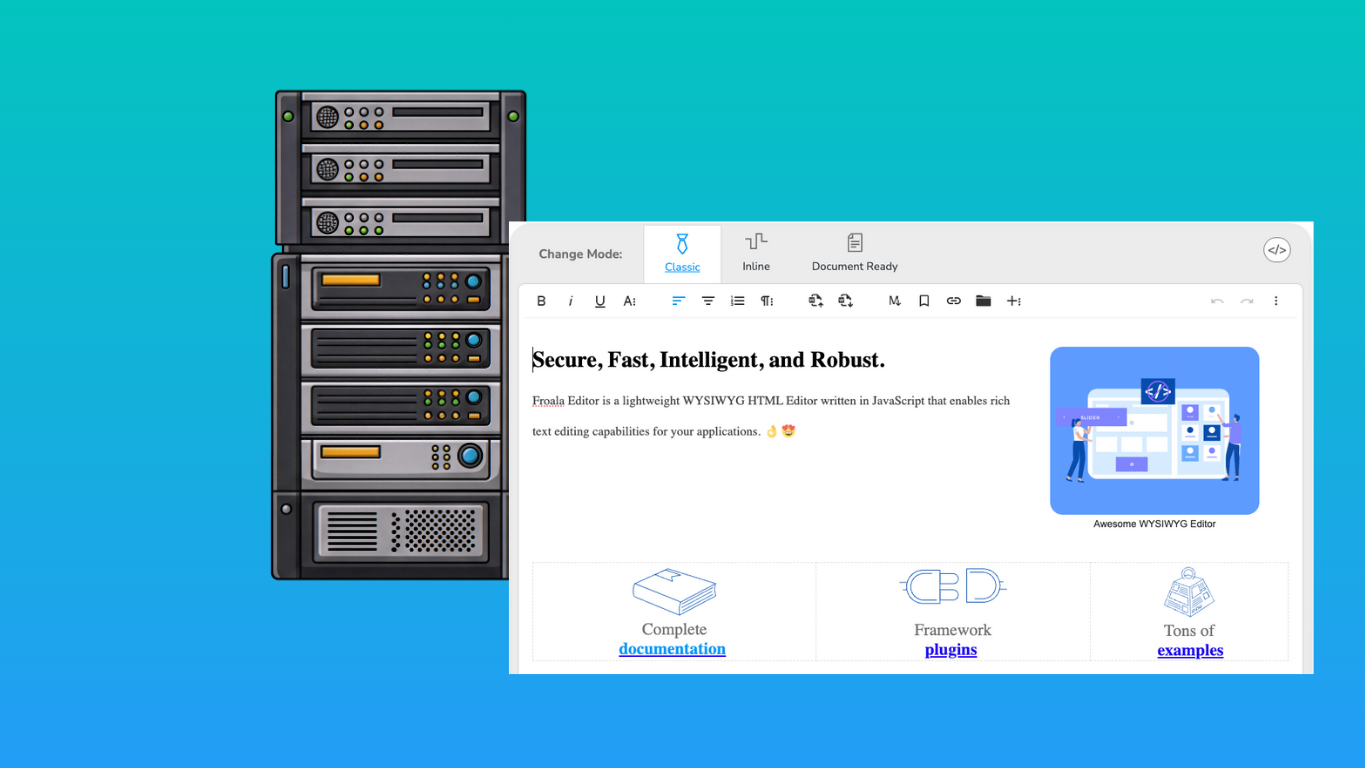Apply left text alignment
The height and width of the screenshot is (768, 1365).
[678, 301]
